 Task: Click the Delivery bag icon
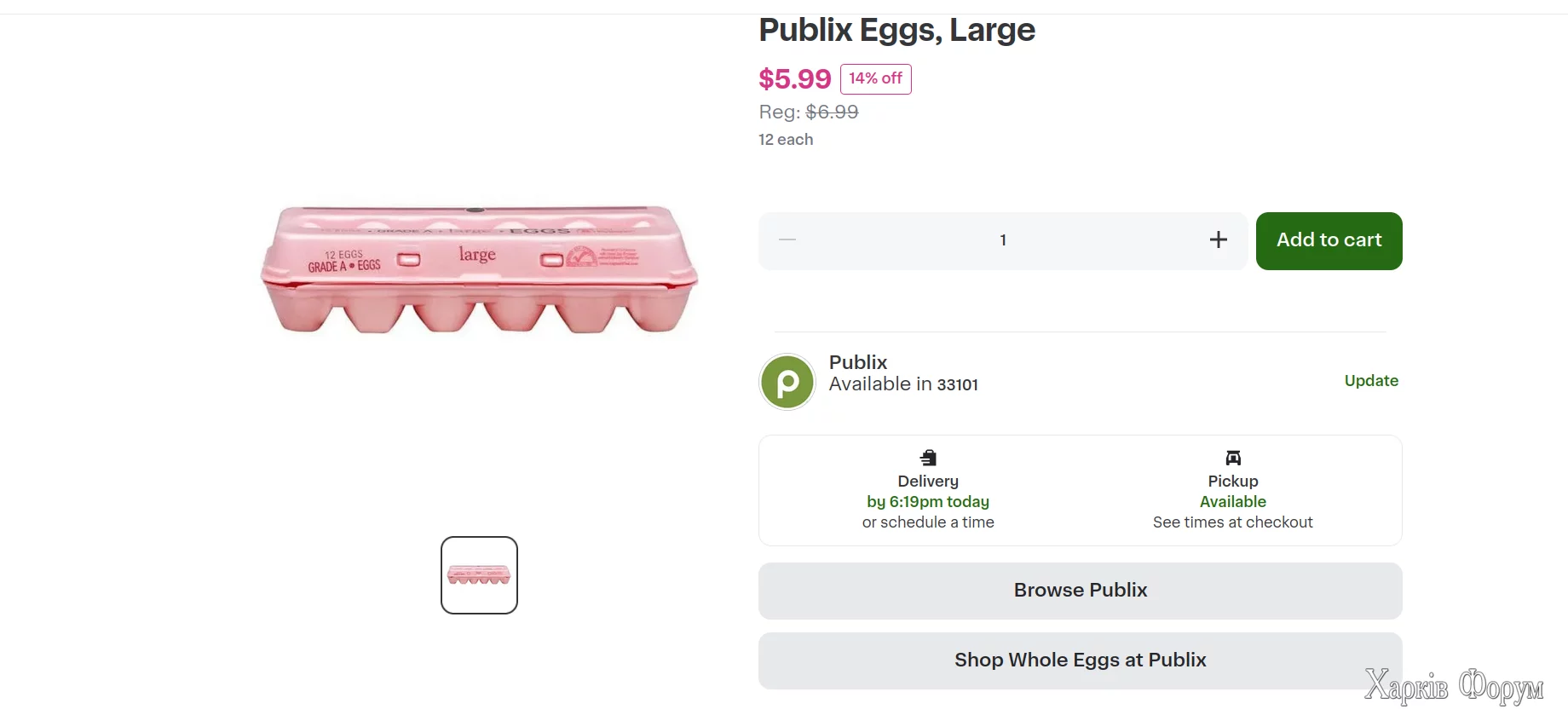coord(928,458)
